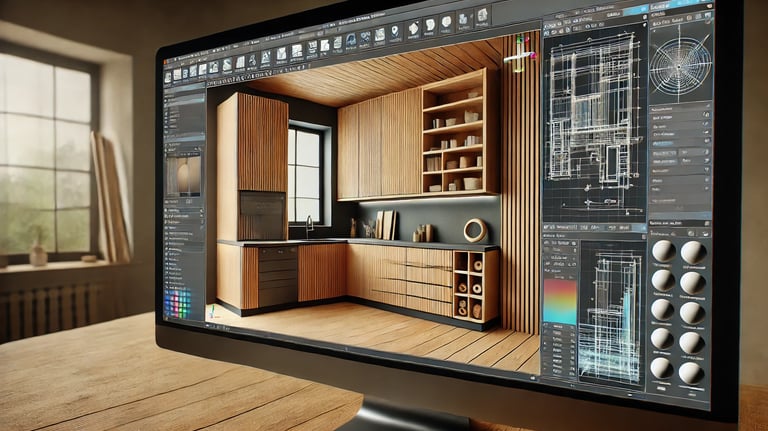Click the multicolor swatch grid in the left panel
The width and height of the screenshot is (768, 431).
point(177,303)
